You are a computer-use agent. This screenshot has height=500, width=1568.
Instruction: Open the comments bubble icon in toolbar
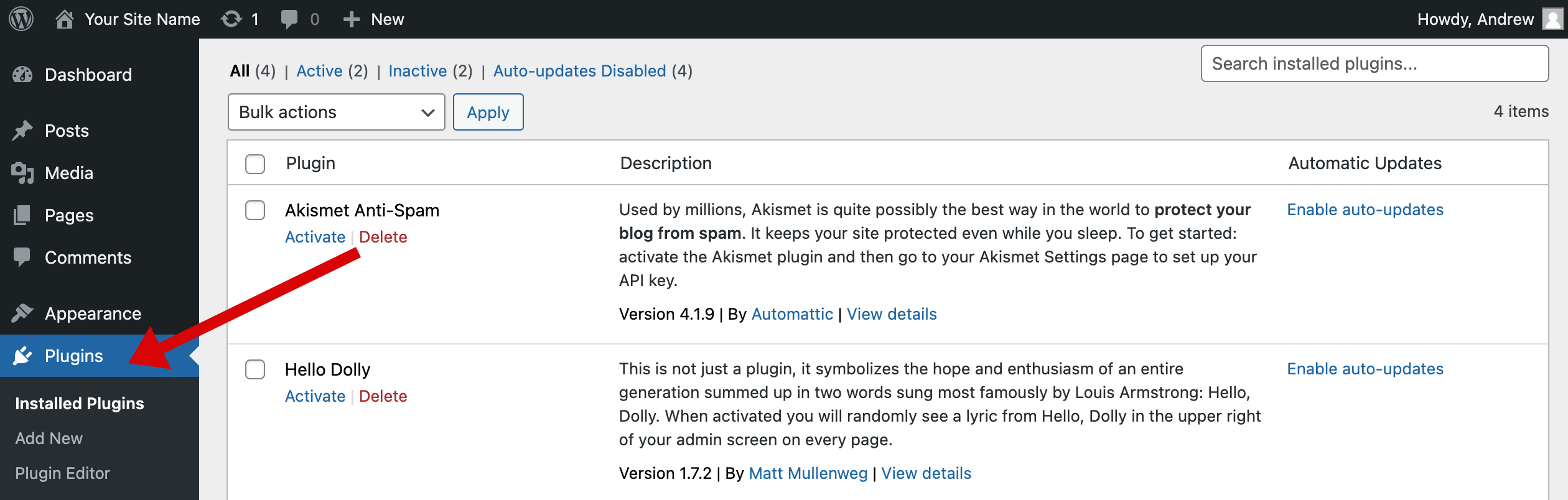tap(289, 19)
